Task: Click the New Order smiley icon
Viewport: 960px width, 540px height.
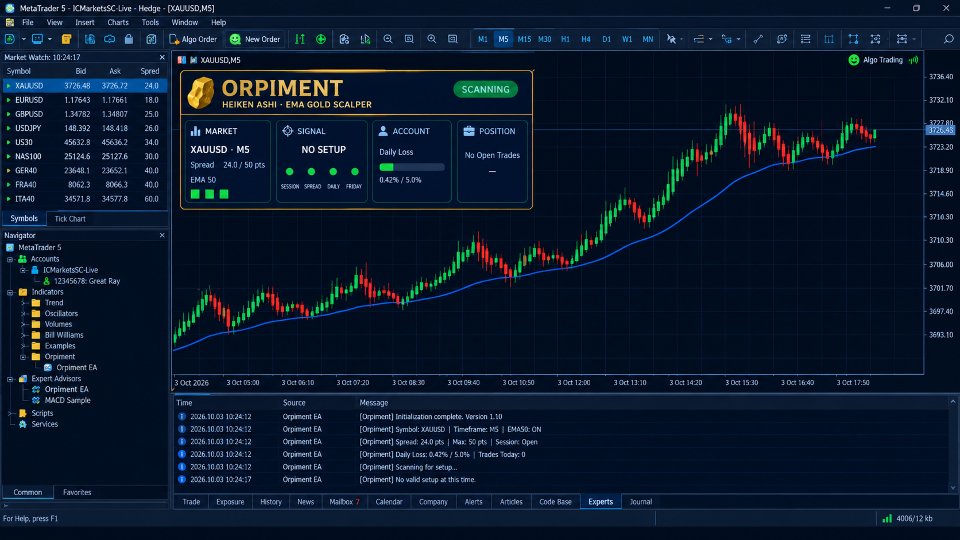Action: click(235, 39)
